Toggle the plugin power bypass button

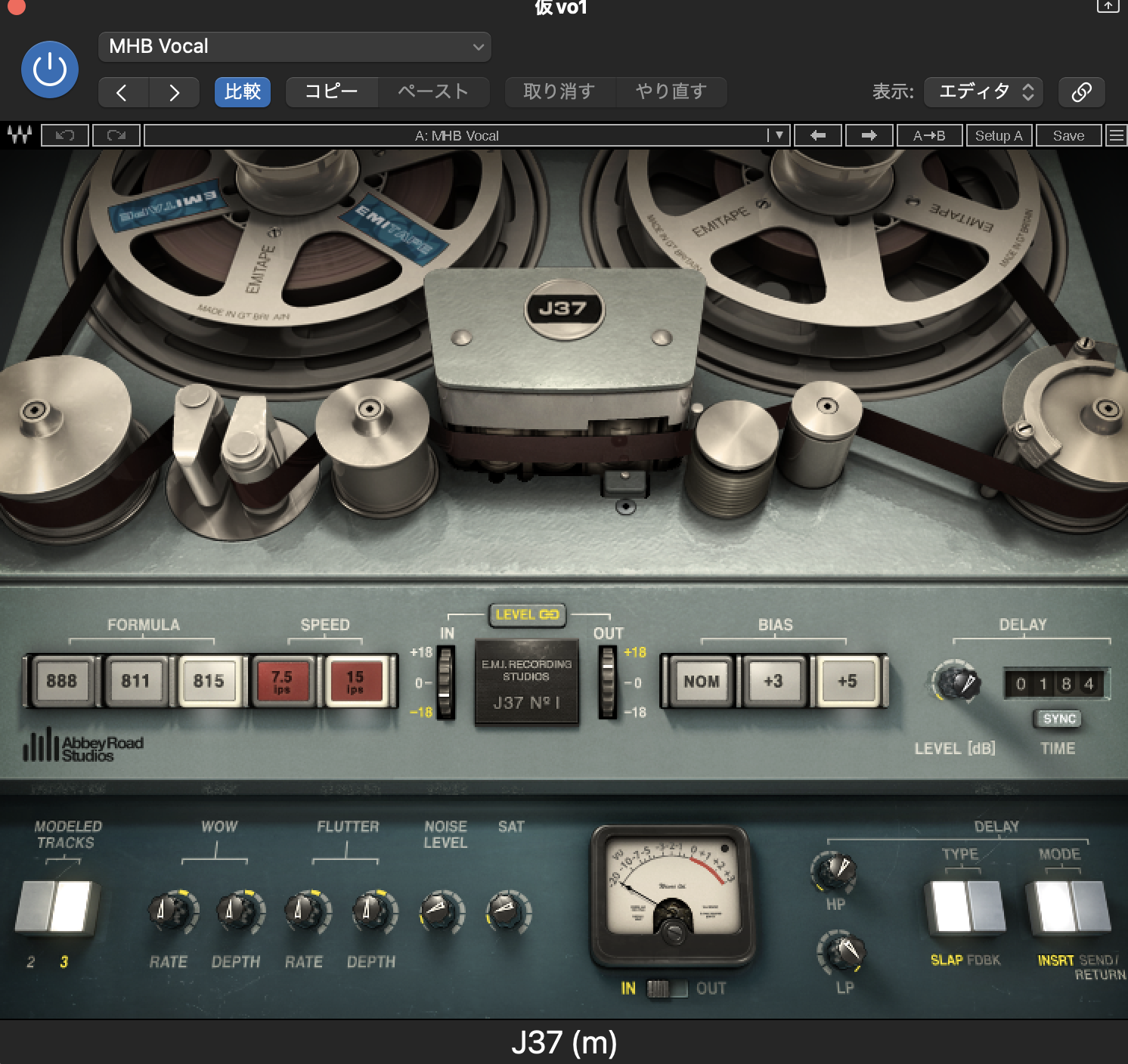[x=50, y=70]
